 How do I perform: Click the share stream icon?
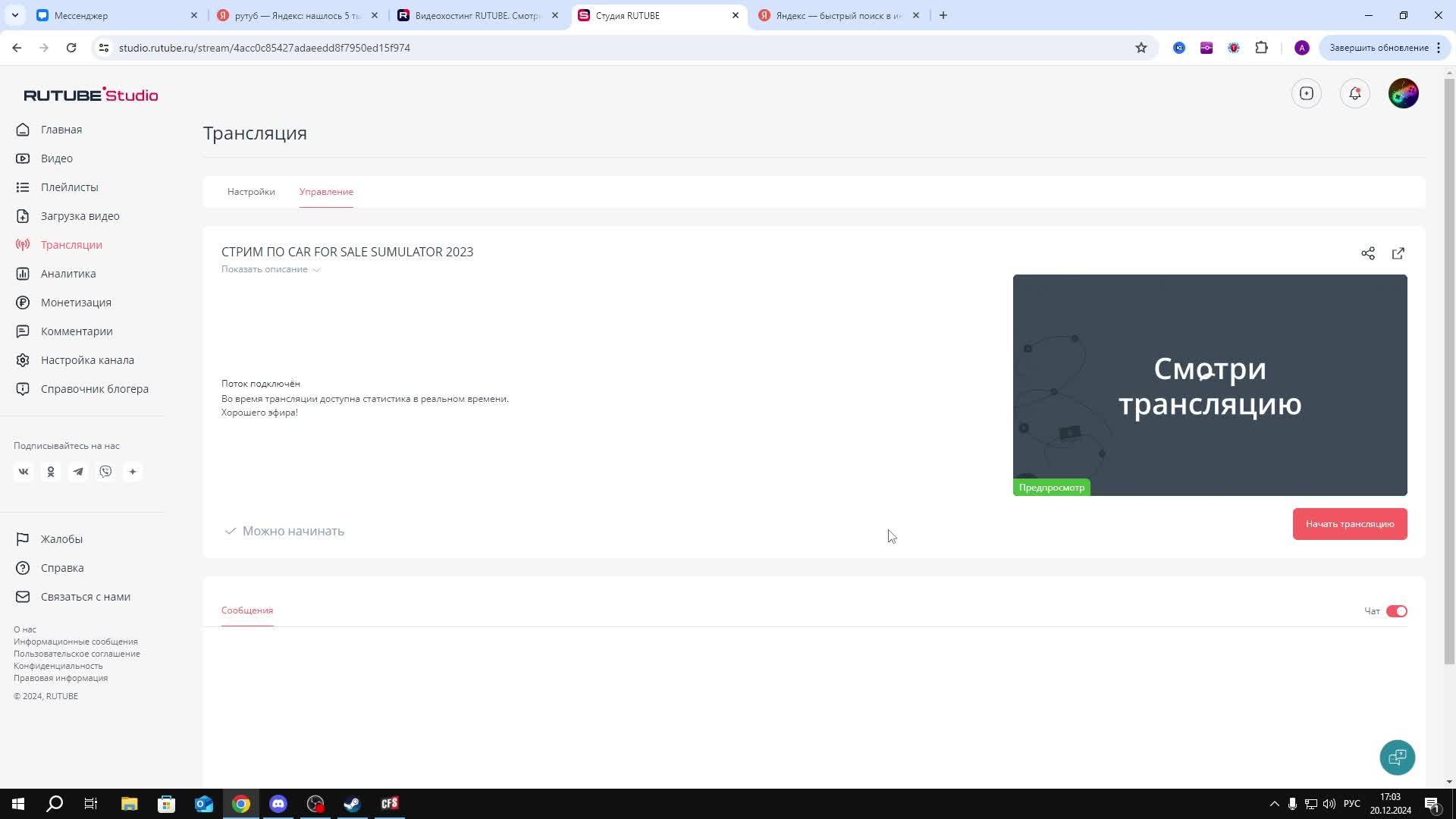click(x=1368, y=253)
